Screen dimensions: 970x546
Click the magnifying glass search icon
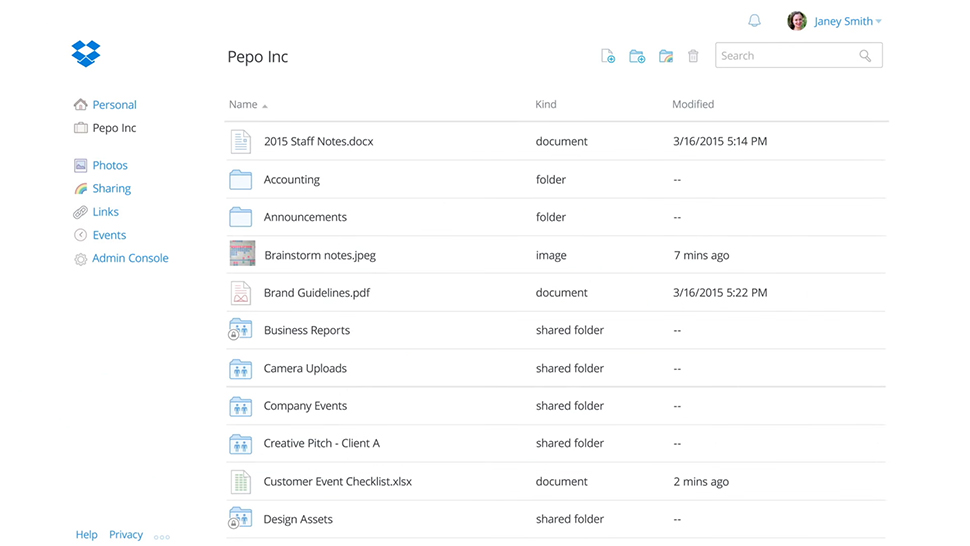click(x=865, y=56)
